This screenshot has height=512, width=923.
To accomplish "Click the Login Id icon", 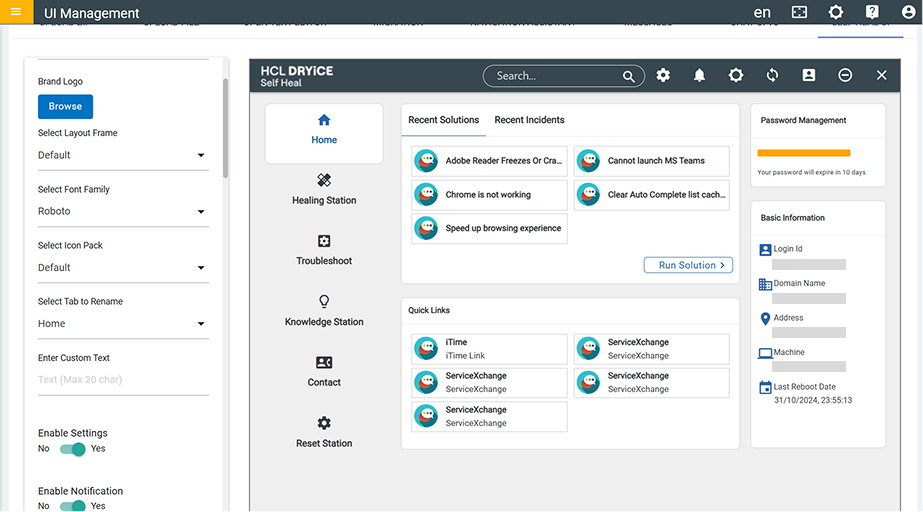I will tap(765, 250).
